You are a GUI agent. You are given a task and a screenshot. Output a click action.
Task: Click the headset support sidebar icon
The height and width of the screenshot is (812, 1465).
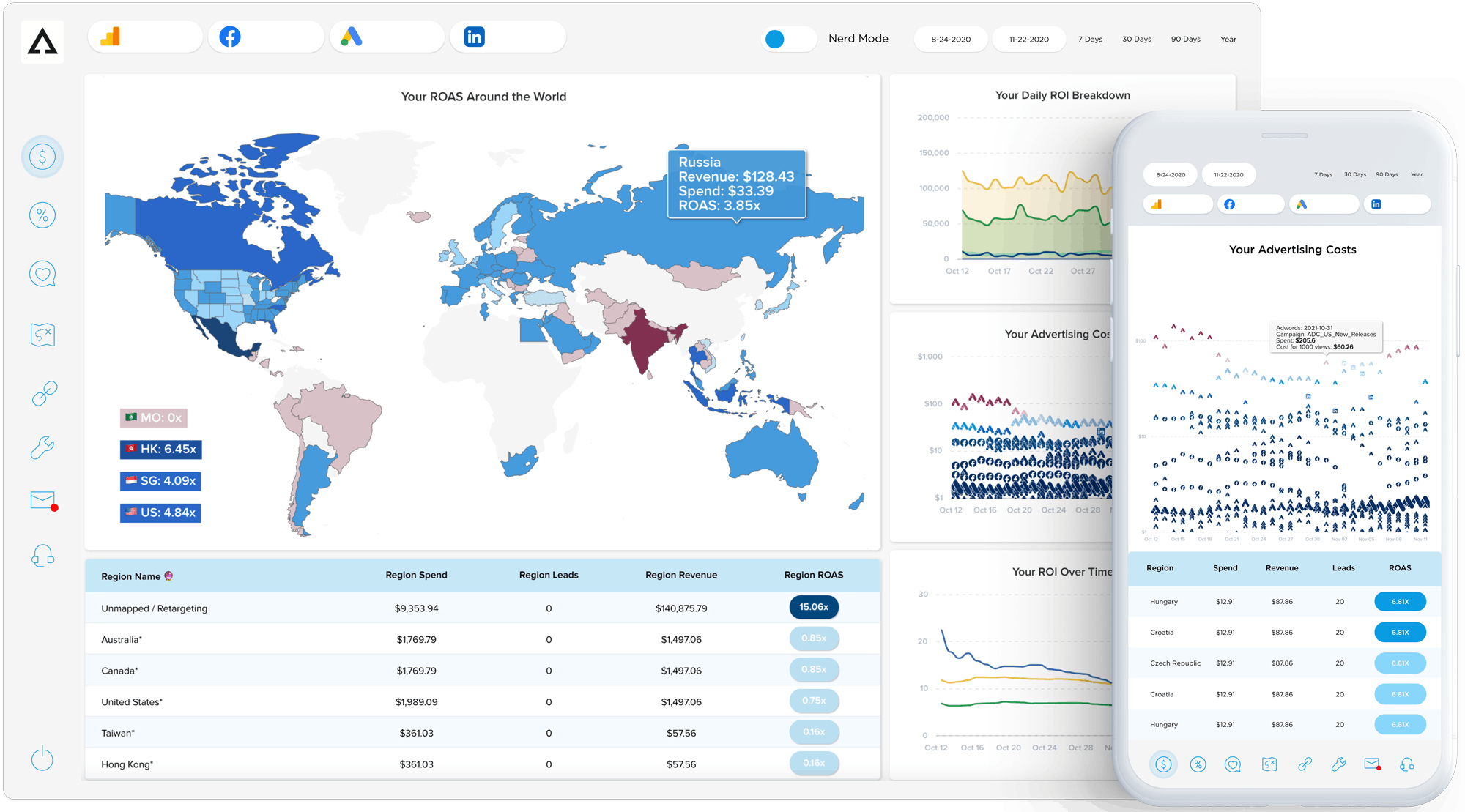point(42,556)
